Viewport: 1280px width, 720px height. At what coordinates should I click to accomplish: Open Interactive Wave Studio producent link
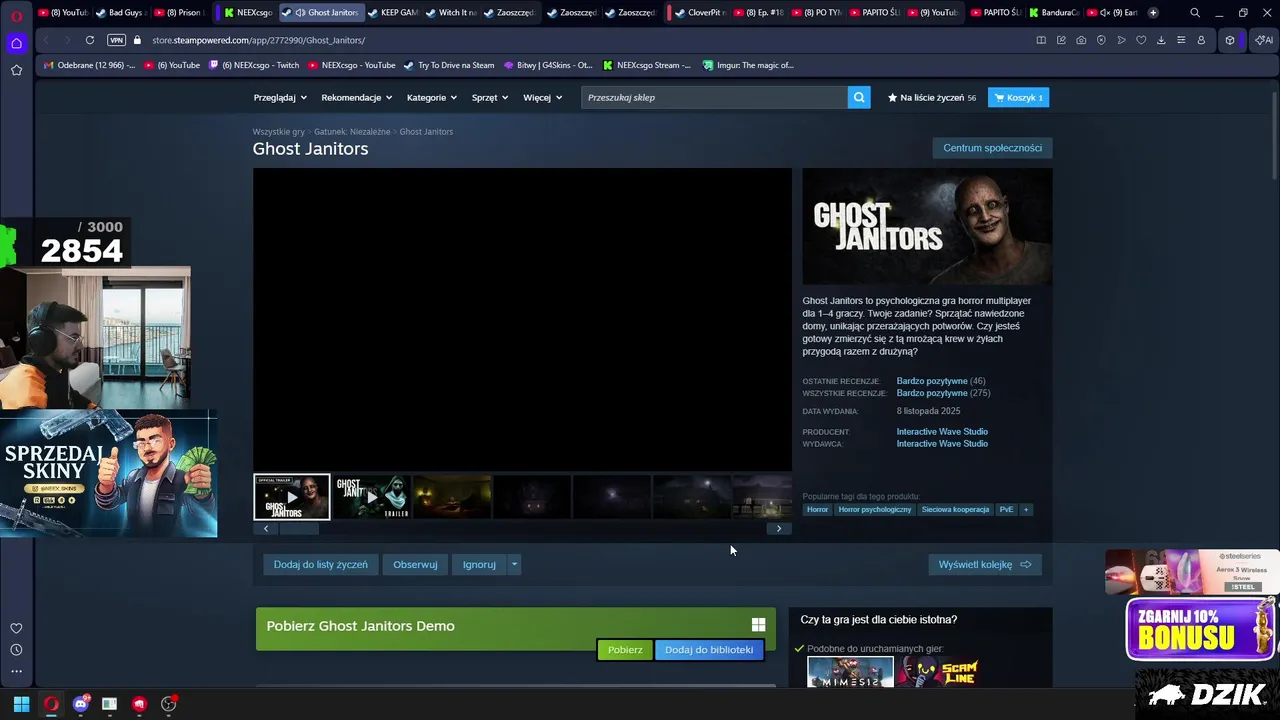point(942,432)
